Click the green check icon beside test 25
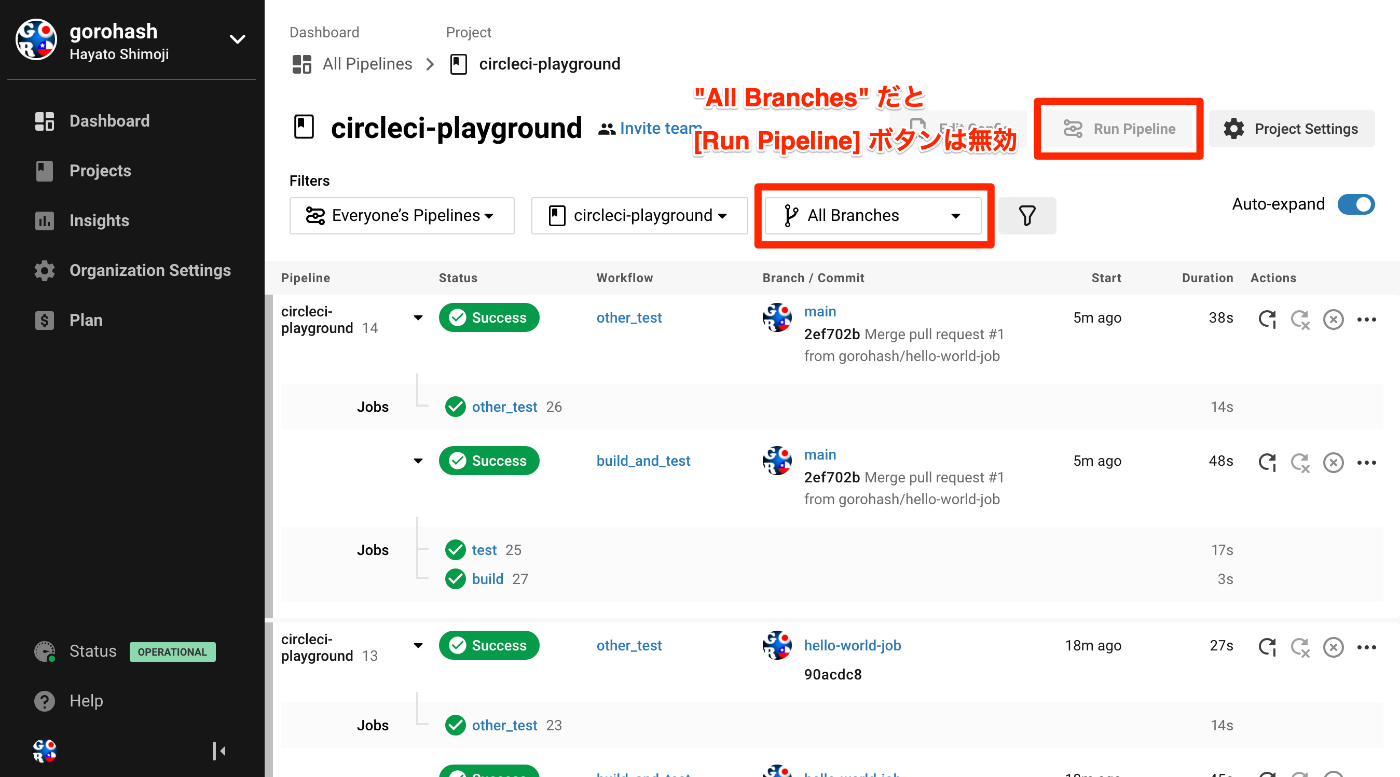The height and width of the screenshot is (777, 1400). click(x=456, y=550)
